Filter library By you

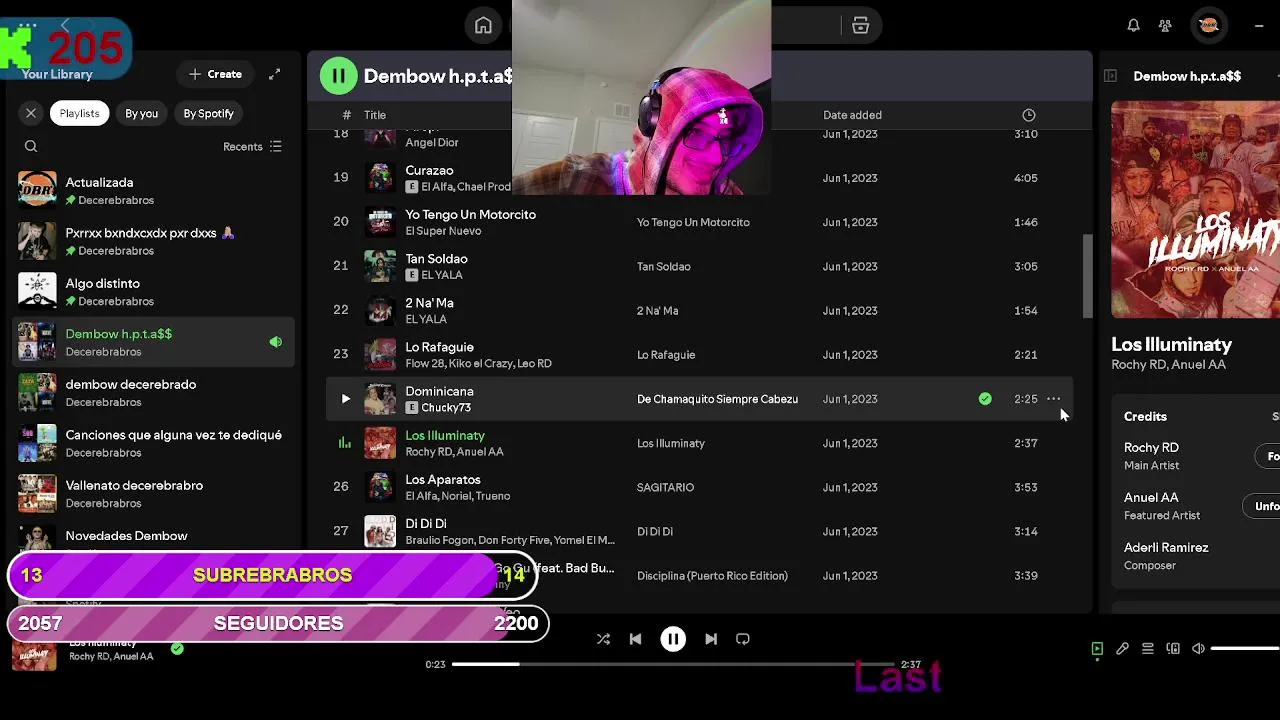[x=141, y=114]
